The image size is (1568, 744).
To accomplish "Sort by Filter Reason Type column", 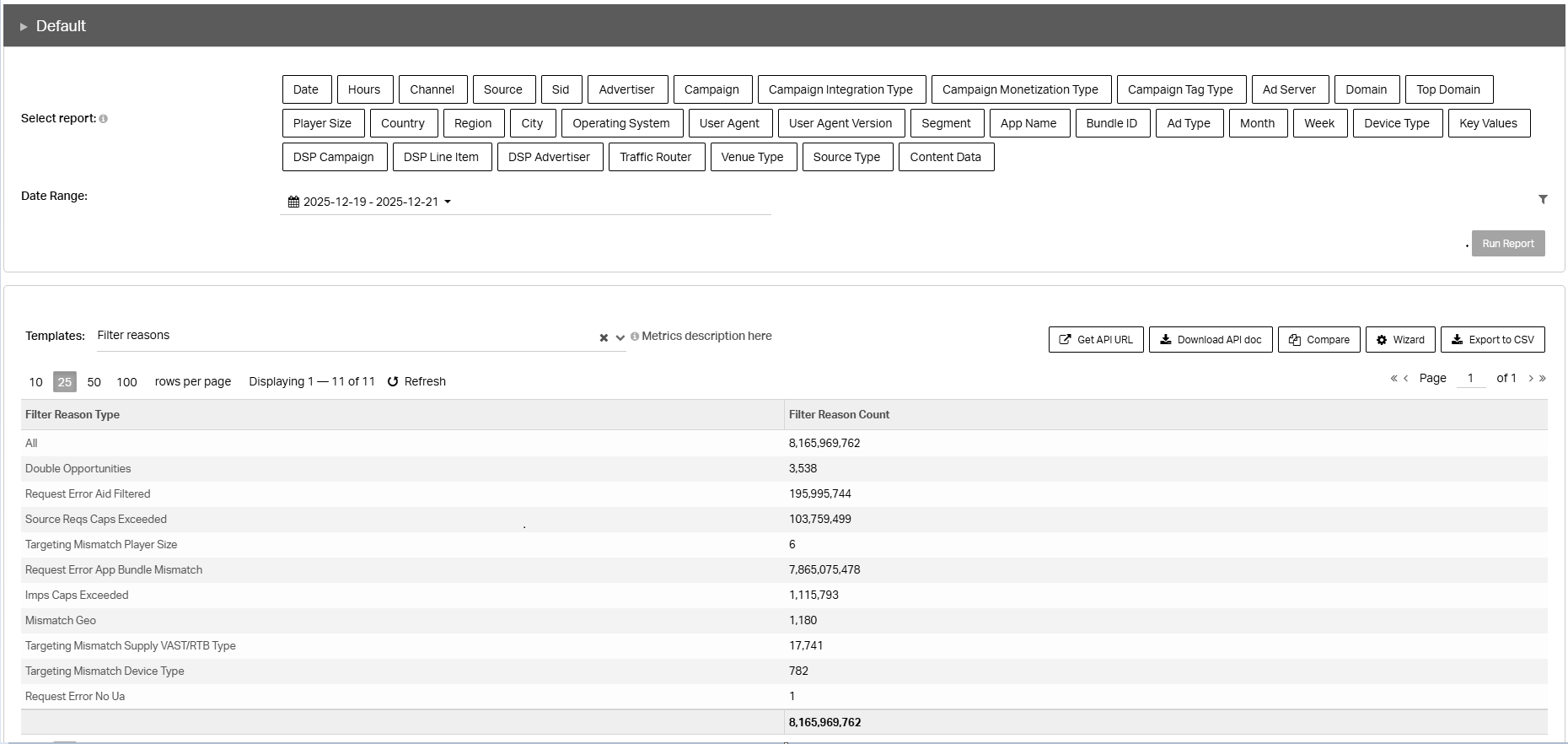I will [72, 414].
